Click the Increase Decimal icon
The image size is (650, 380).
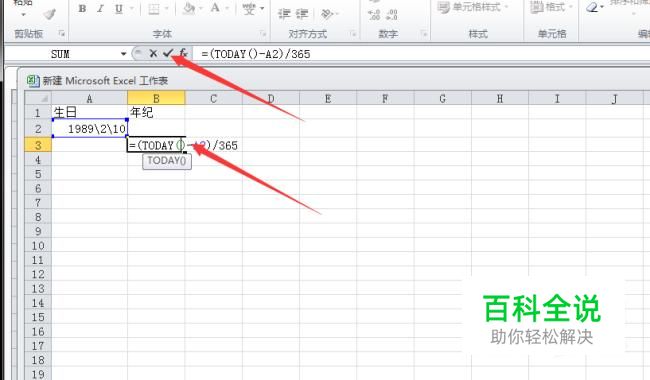374,15
